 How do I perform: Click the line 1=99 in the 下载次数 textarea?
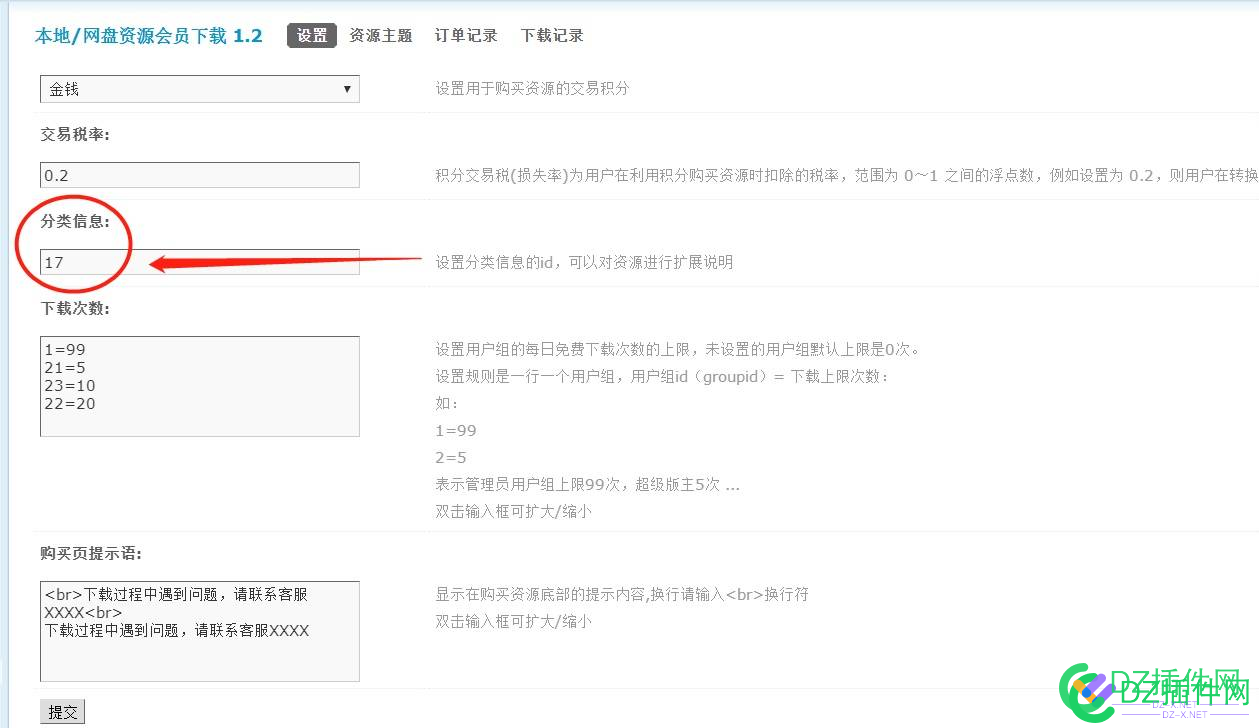point(65,350)
